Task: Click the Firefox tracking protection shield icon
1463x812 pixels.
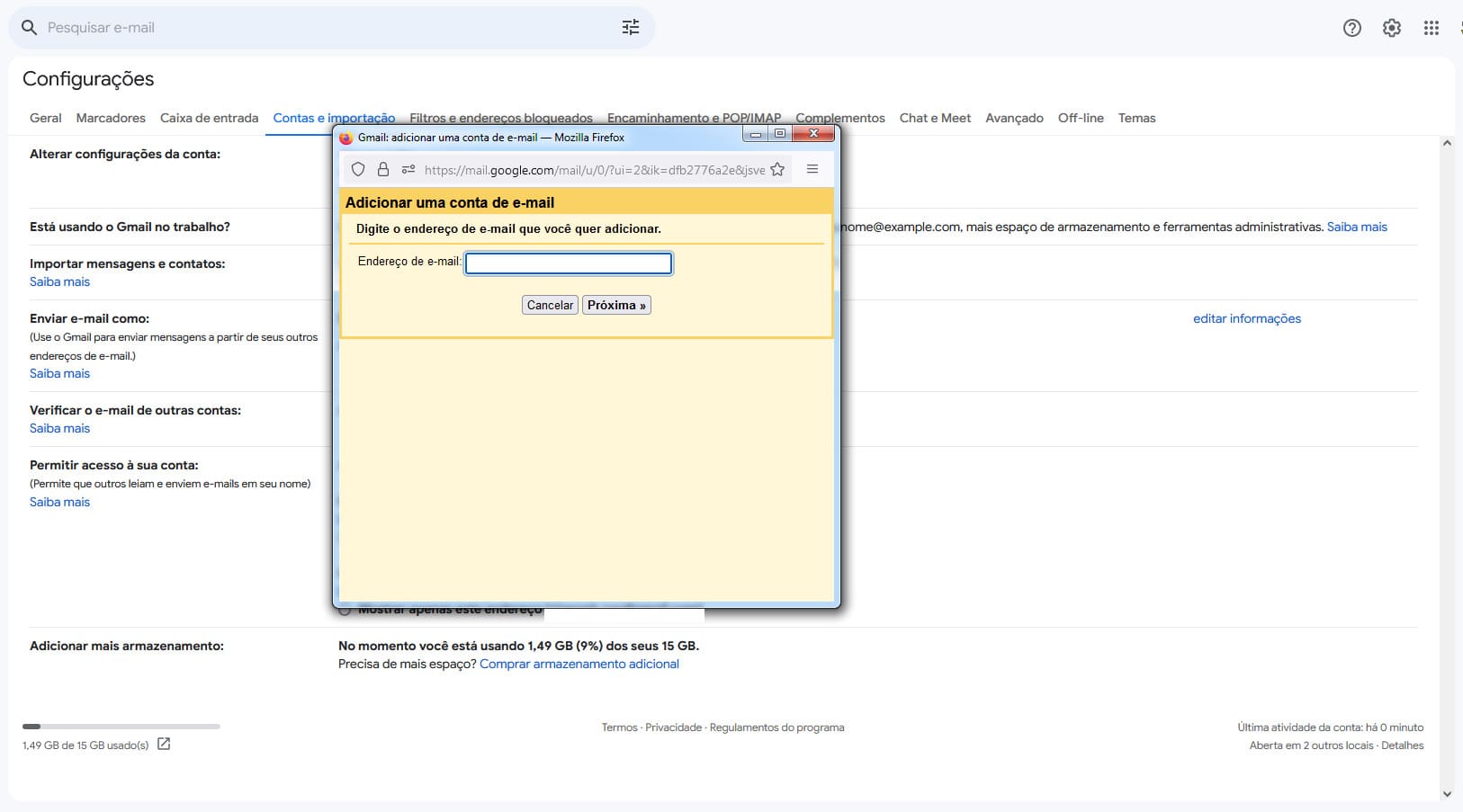Action: click(358, 169)
